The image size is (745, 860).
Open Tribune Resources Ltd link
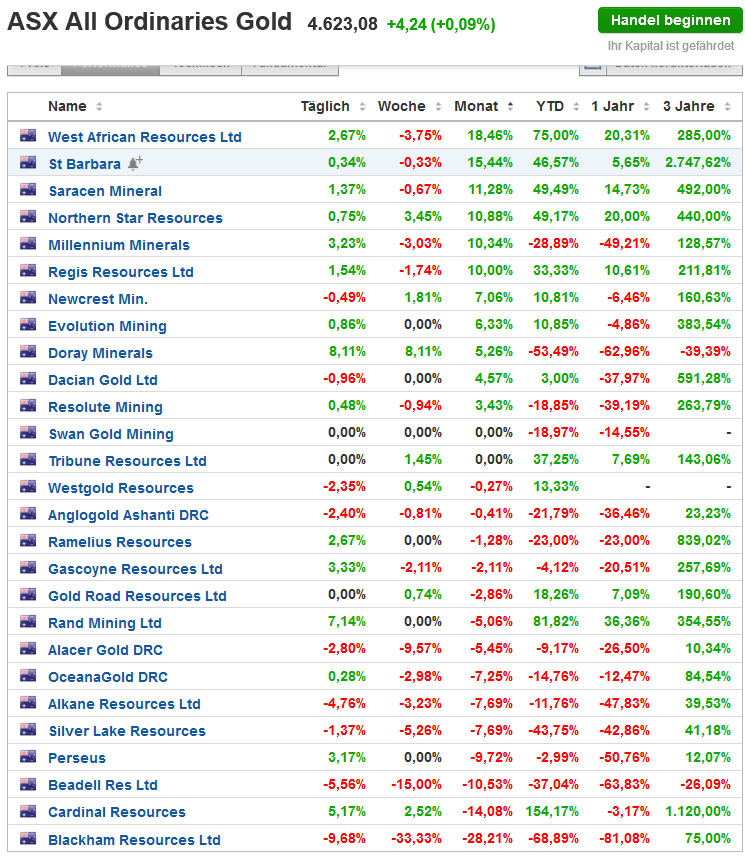[127, 461]
